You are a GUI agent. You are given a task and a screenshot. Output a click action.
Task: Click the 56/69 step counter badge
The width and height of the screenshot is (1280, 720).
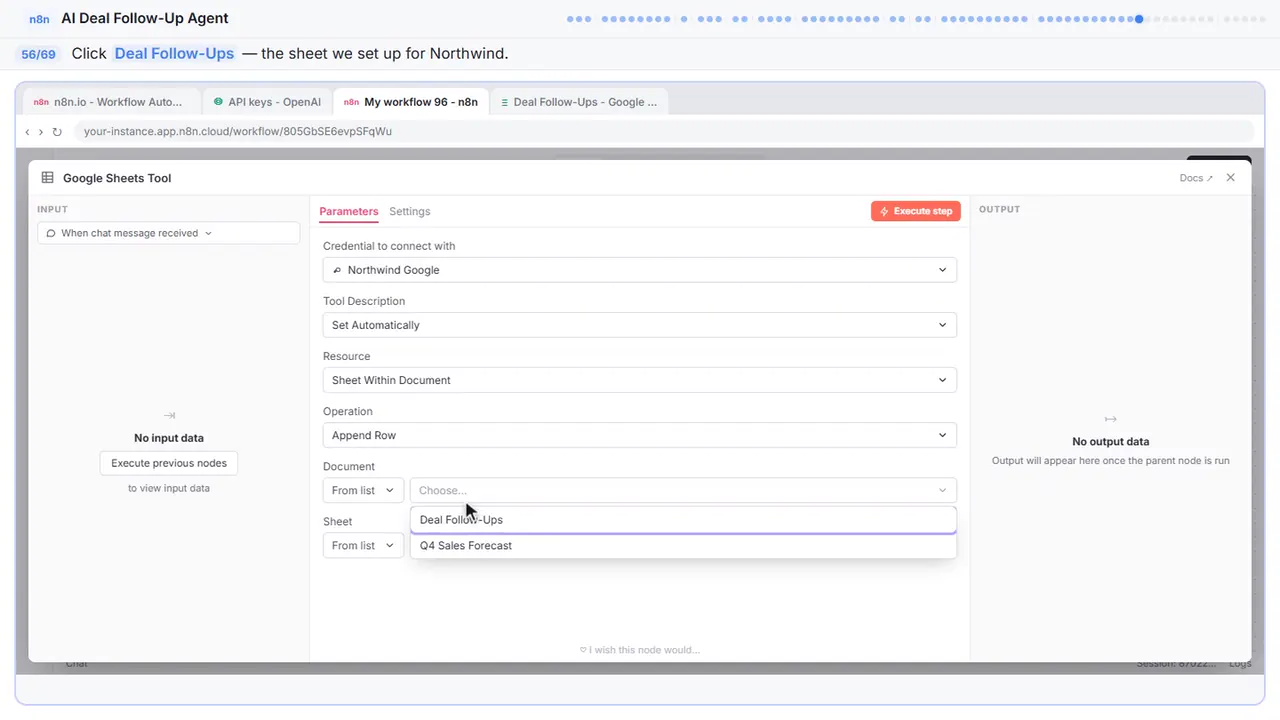39,54
